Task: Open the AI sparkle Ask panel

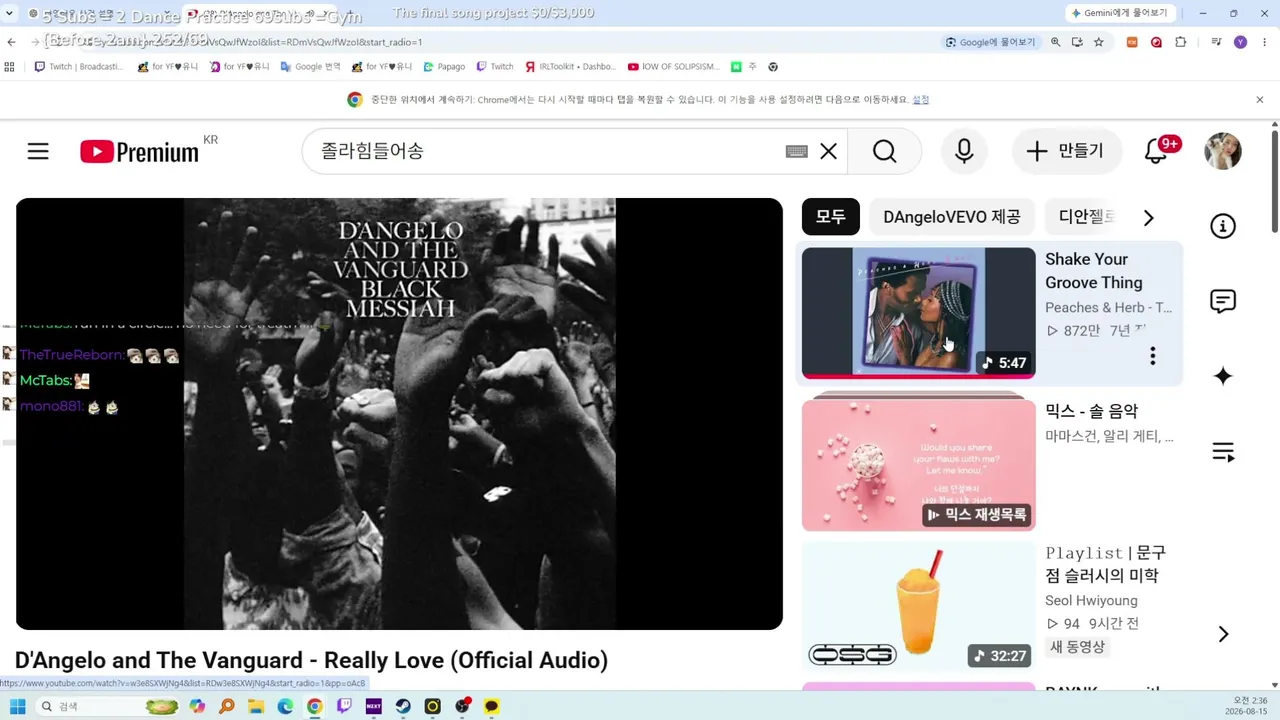Action: point(1222,376)
